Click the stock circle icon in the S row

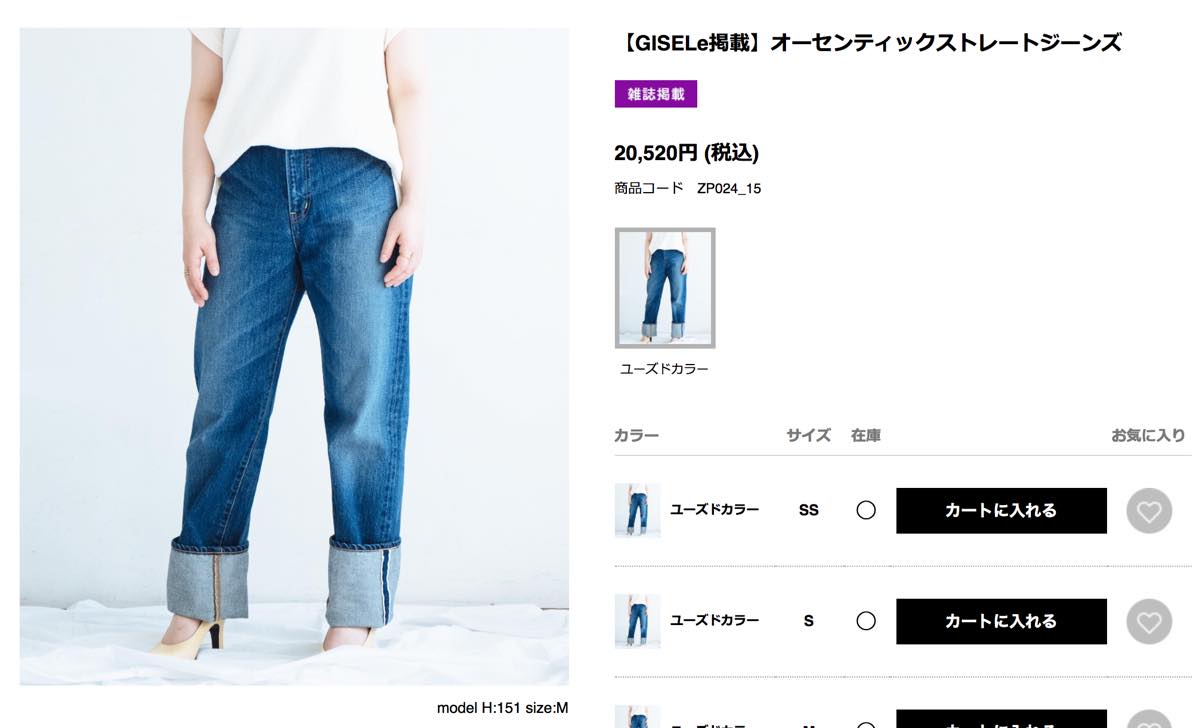coord(866,621)
